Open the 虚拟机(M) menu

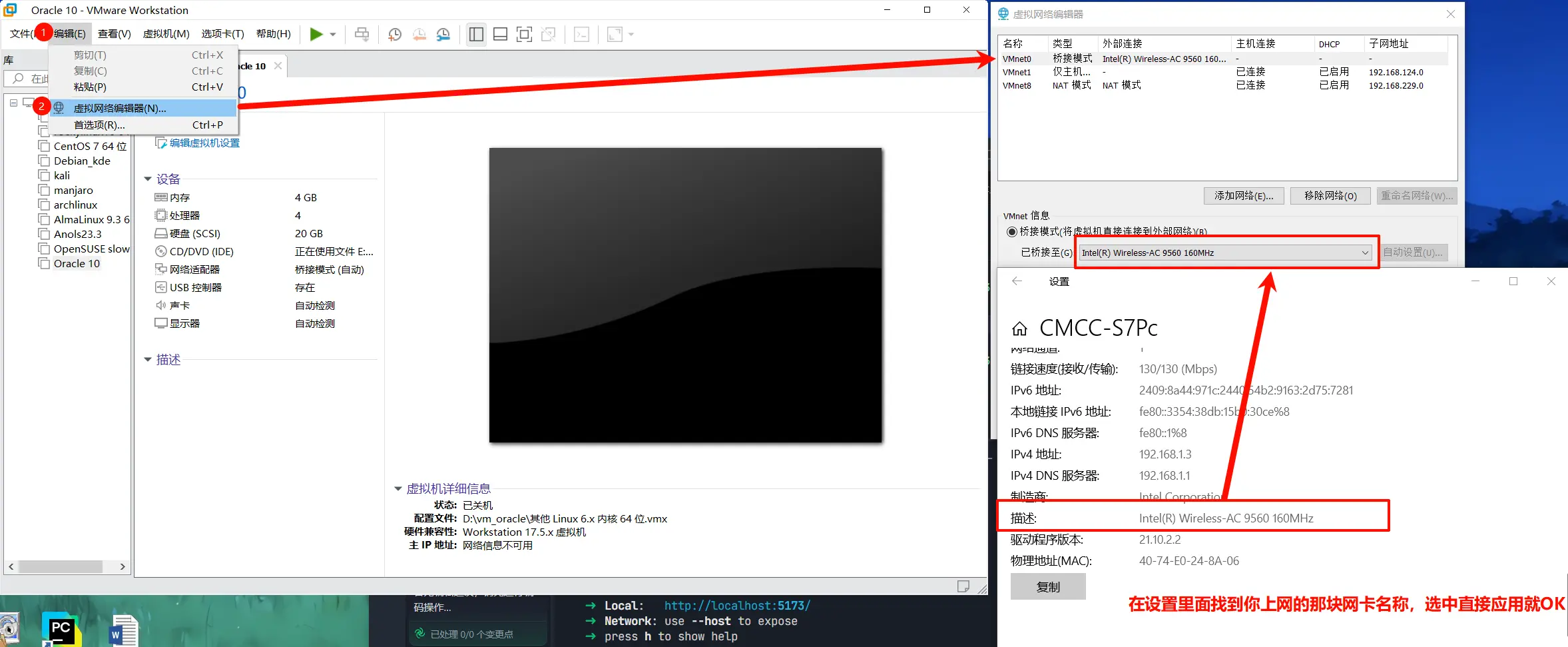166,33
